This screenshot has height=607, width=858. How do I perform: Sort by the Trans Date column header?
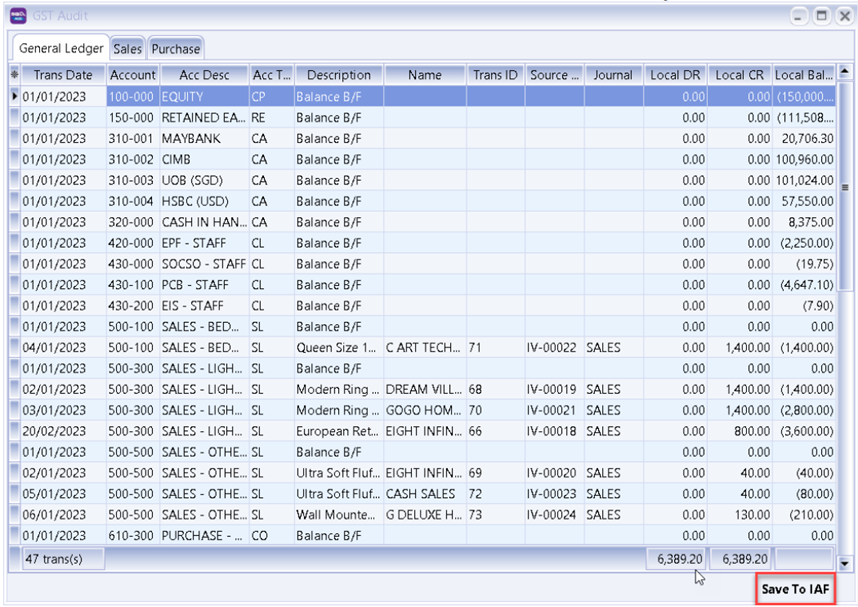(x=63, y=75)
